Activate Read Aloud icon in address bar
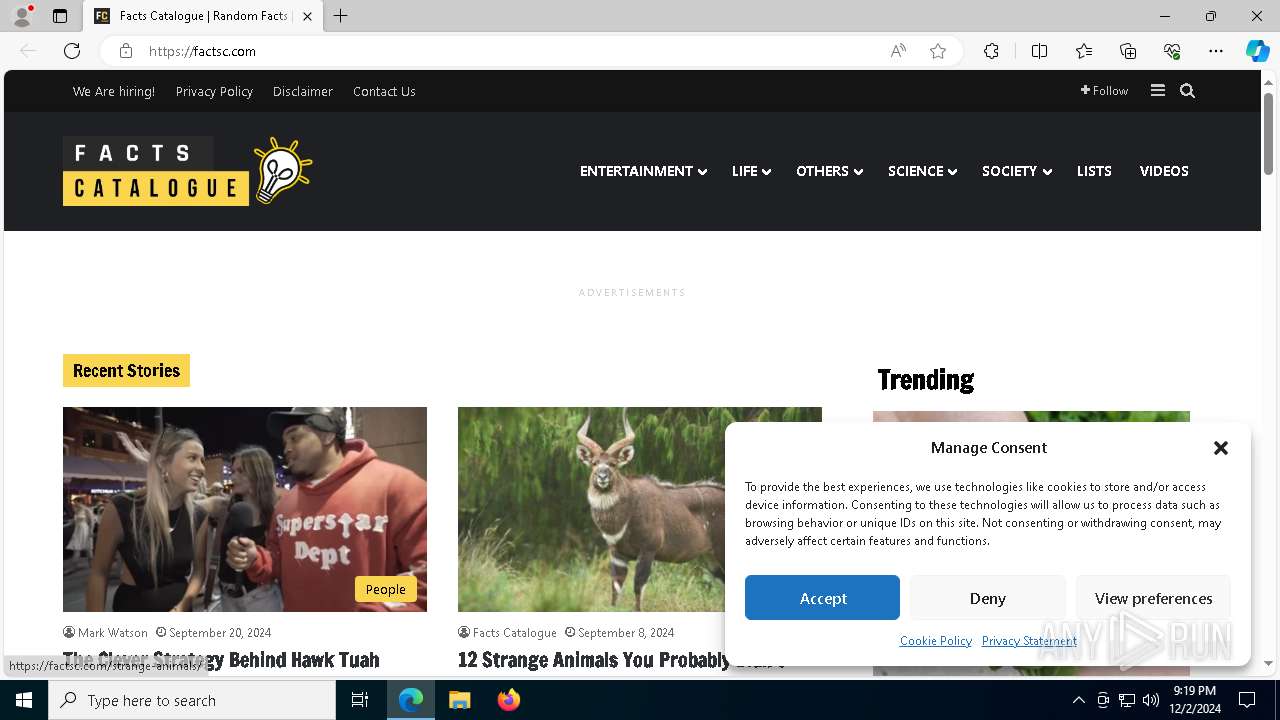The image size is (1280, 720). (898, 51)
